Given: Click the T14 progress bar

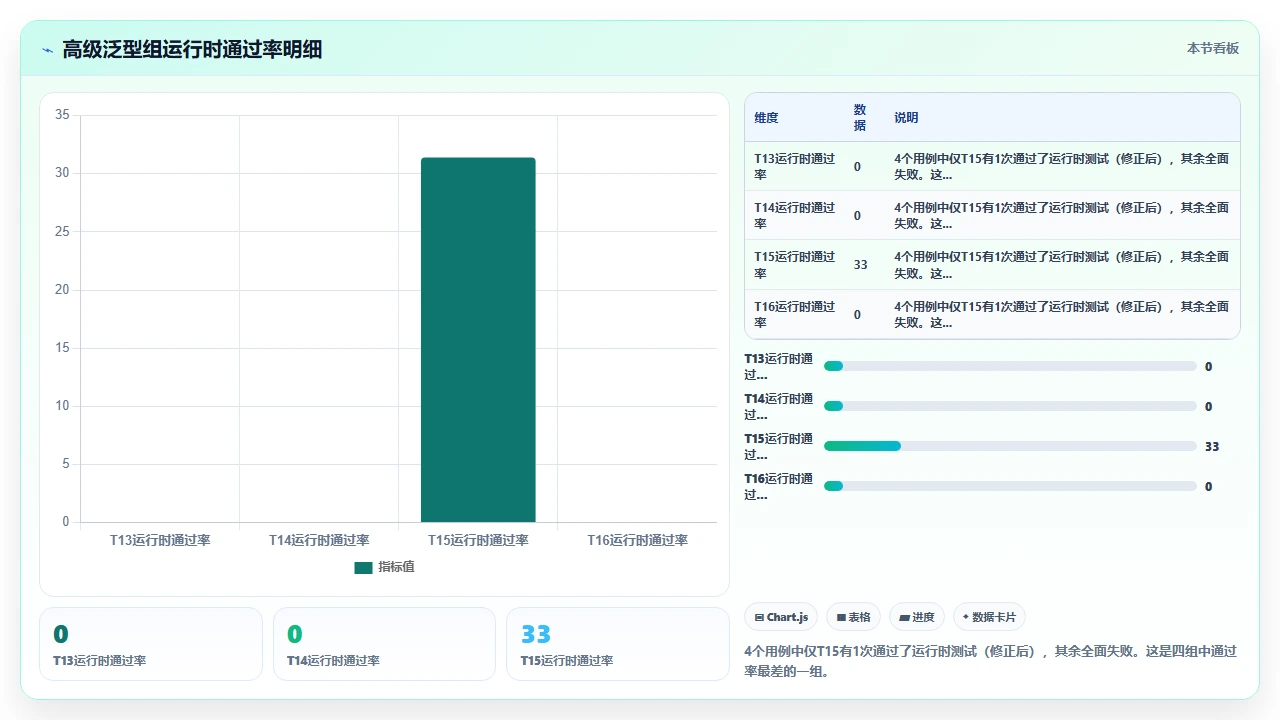Looking at the screenshot, I should point(1010,406).
